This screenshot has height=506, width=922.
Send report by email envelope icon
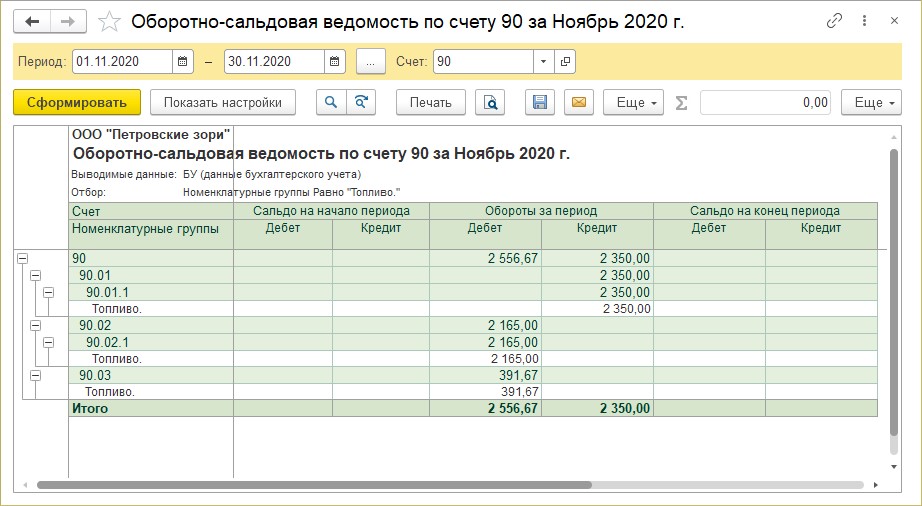pos(579,102)
